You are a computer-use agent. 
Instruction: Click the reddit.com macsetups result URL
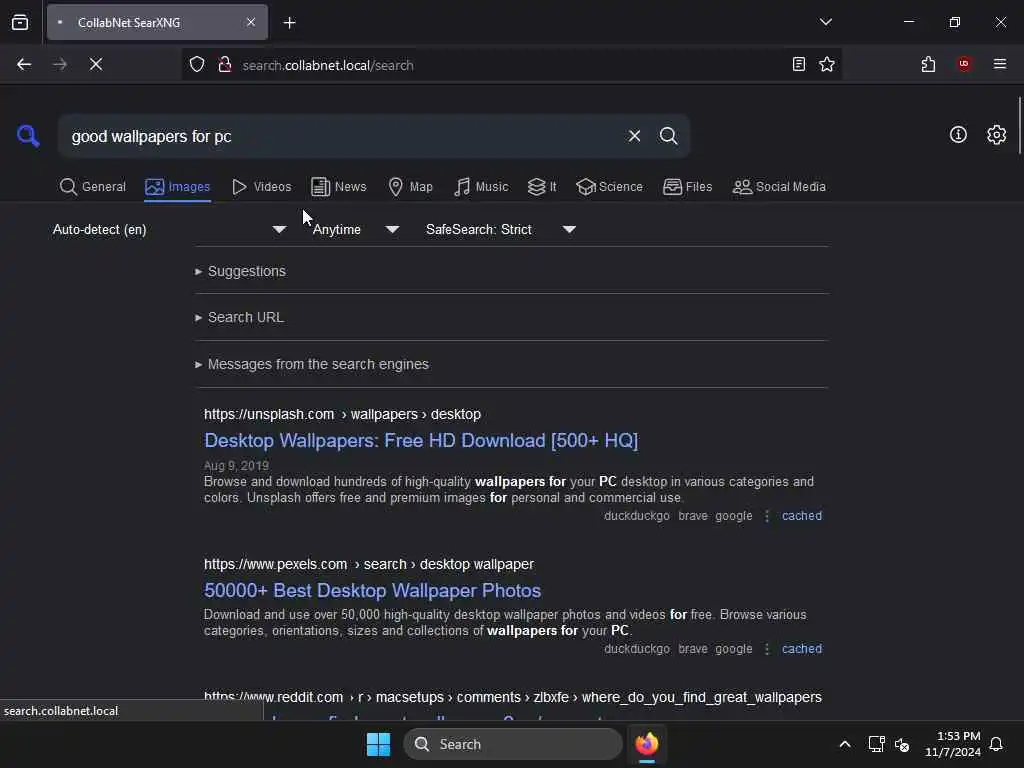513,697
